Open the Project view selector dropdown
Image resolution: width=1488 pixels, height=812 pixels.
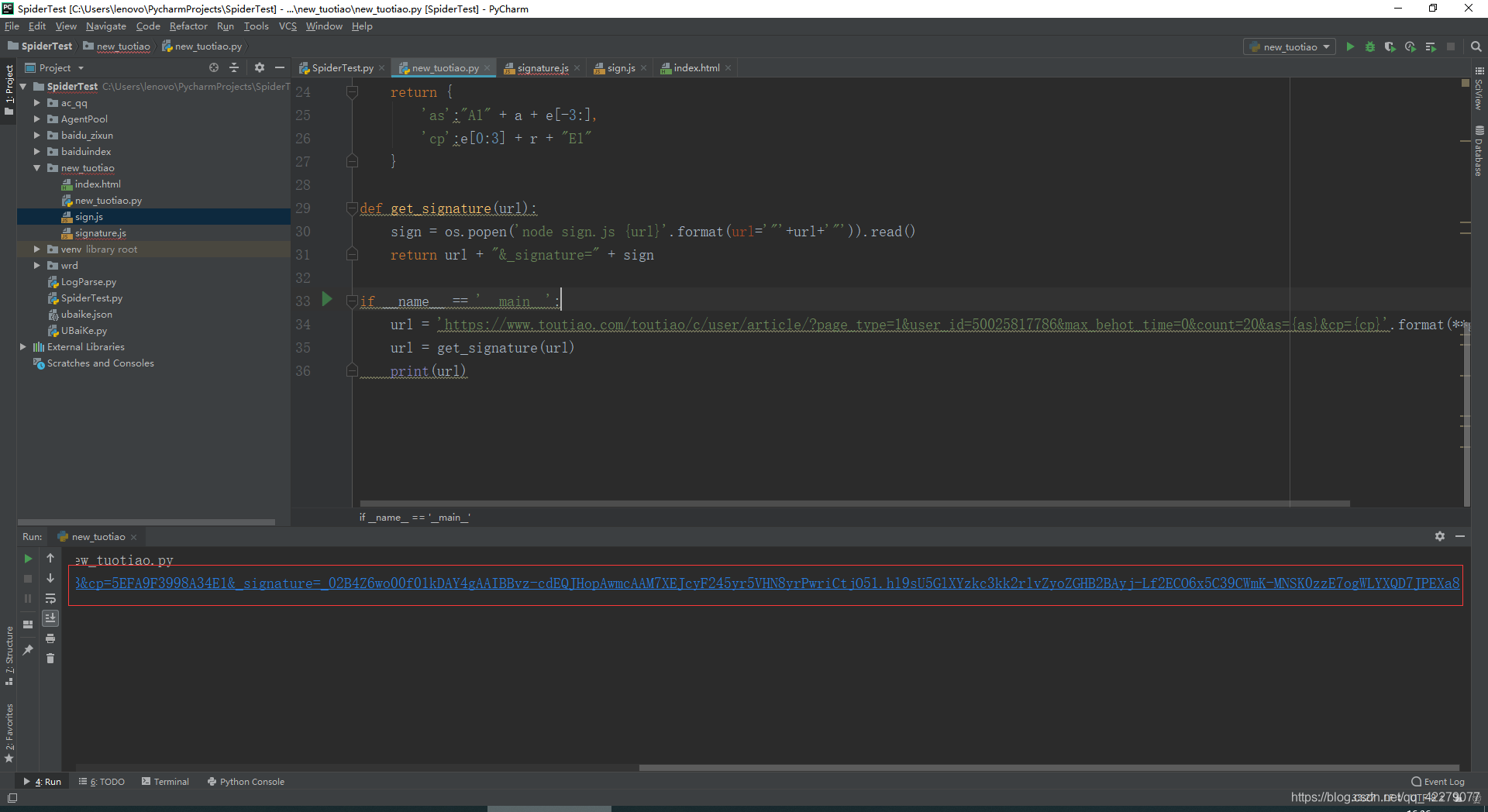[x=54, y=67]
